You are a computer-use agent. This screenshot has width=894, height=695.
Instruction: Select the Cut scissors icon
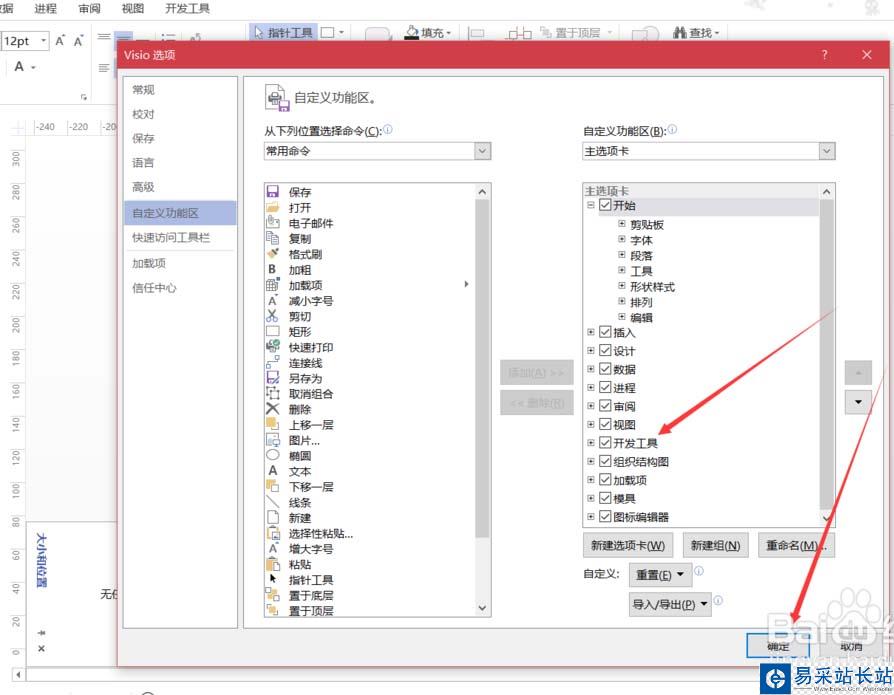[273, 315]
